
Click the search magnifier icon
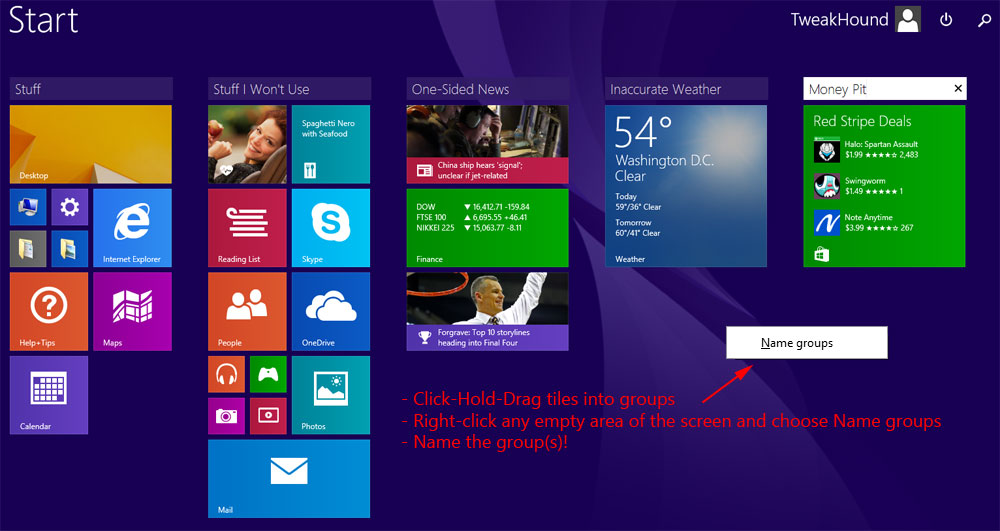coord(985,20)
